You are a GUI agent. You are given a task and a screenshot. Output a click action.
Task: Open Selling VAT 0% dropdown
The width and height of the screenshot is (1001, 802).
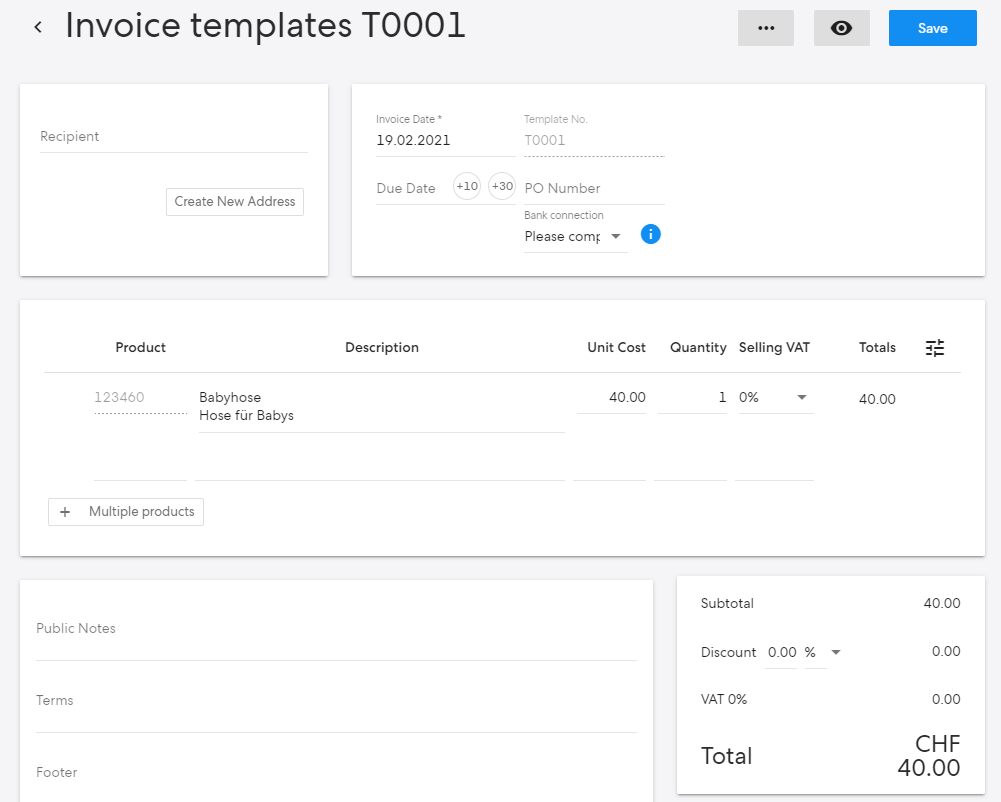click(x=776, y=398)
